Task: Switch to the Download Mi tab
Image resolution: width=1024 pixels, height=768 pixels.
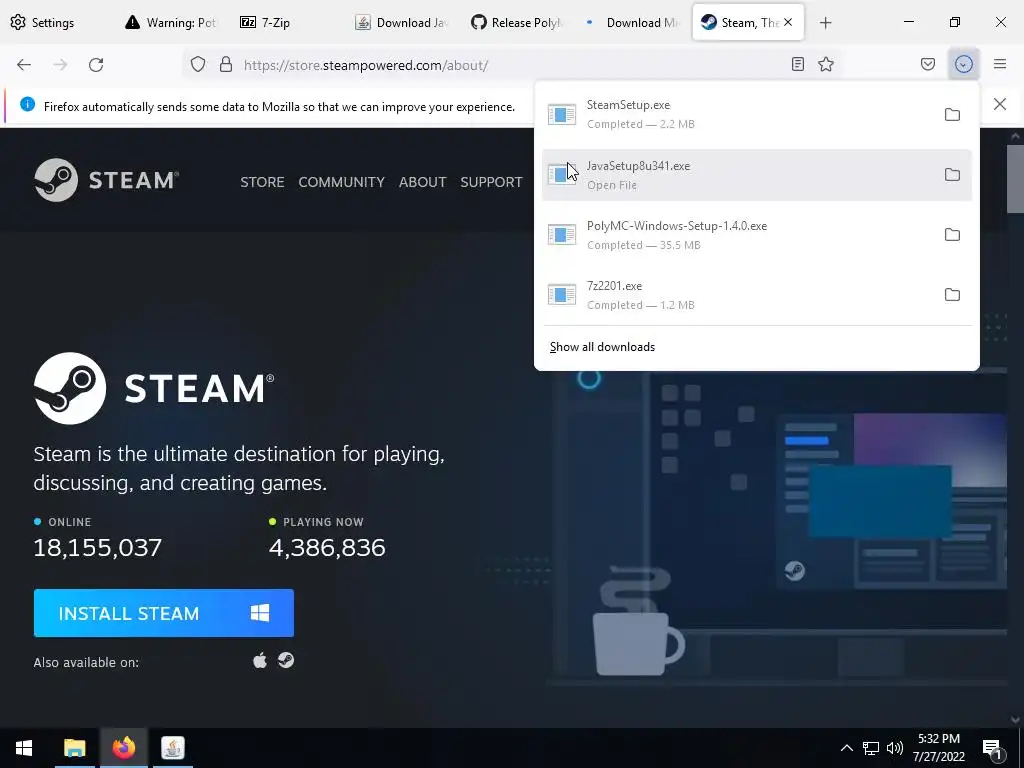Action: pyautogui.click(x=632, y=22)
